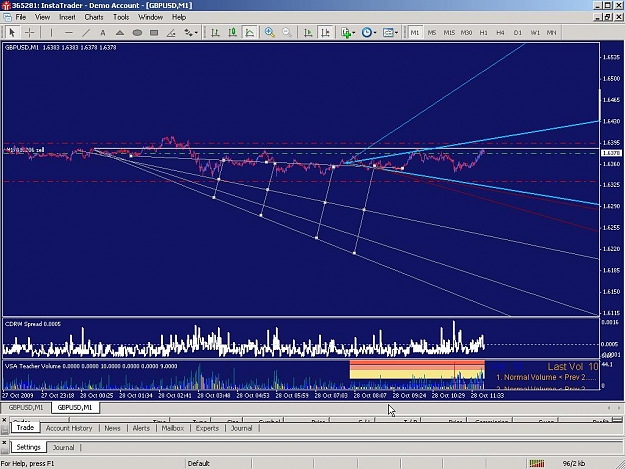Pick the trendline drawing tool
The image size is (625, 469).
click(x=86, y=33)
